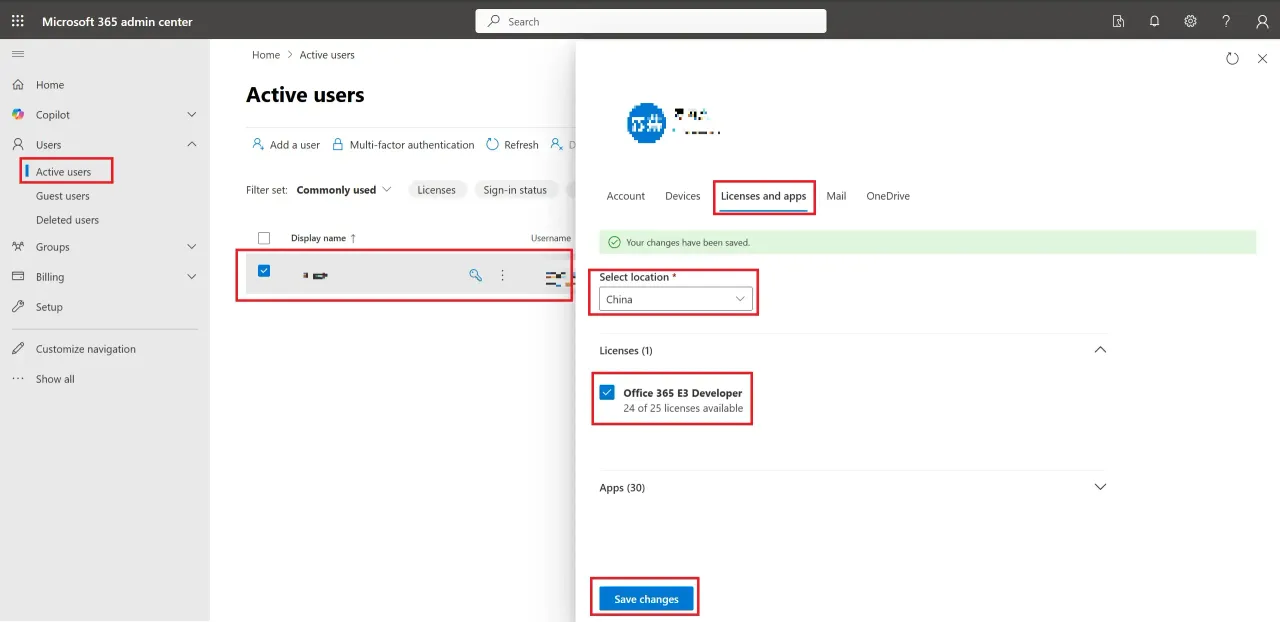
Task: Open the settings gear in the header
Action: (x=1190, y=21)
